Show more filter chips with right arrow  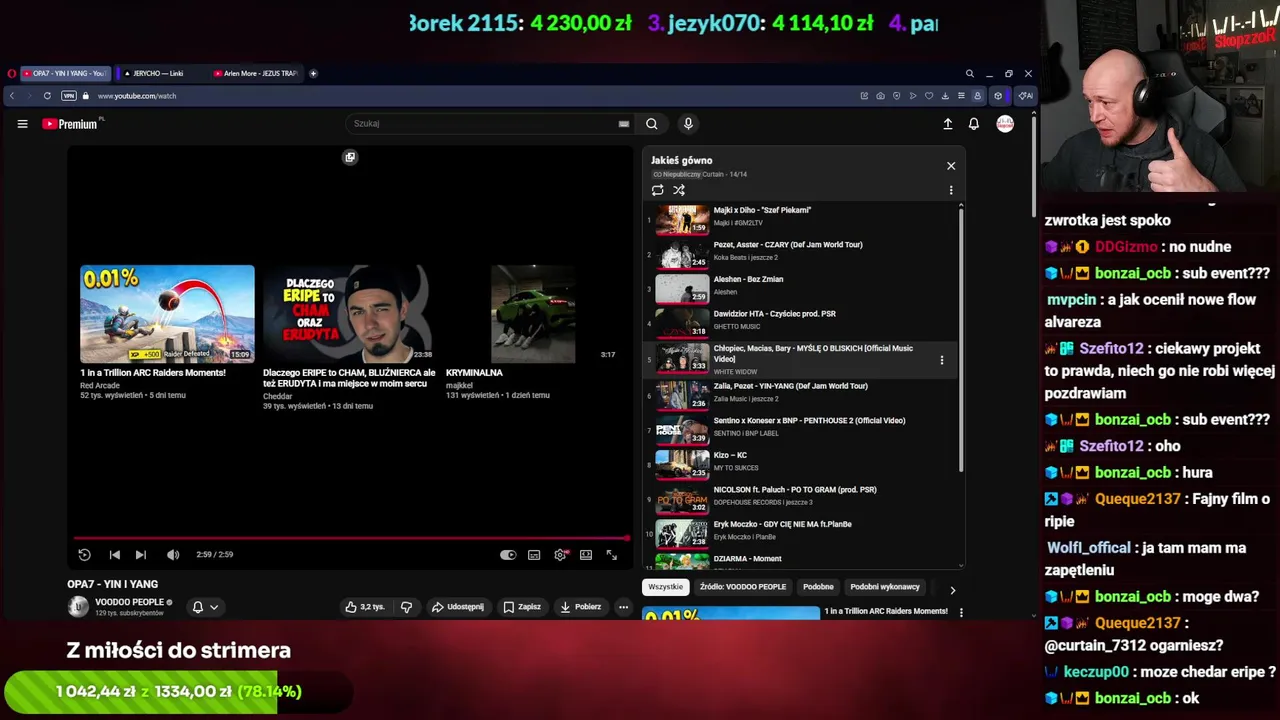952,590
